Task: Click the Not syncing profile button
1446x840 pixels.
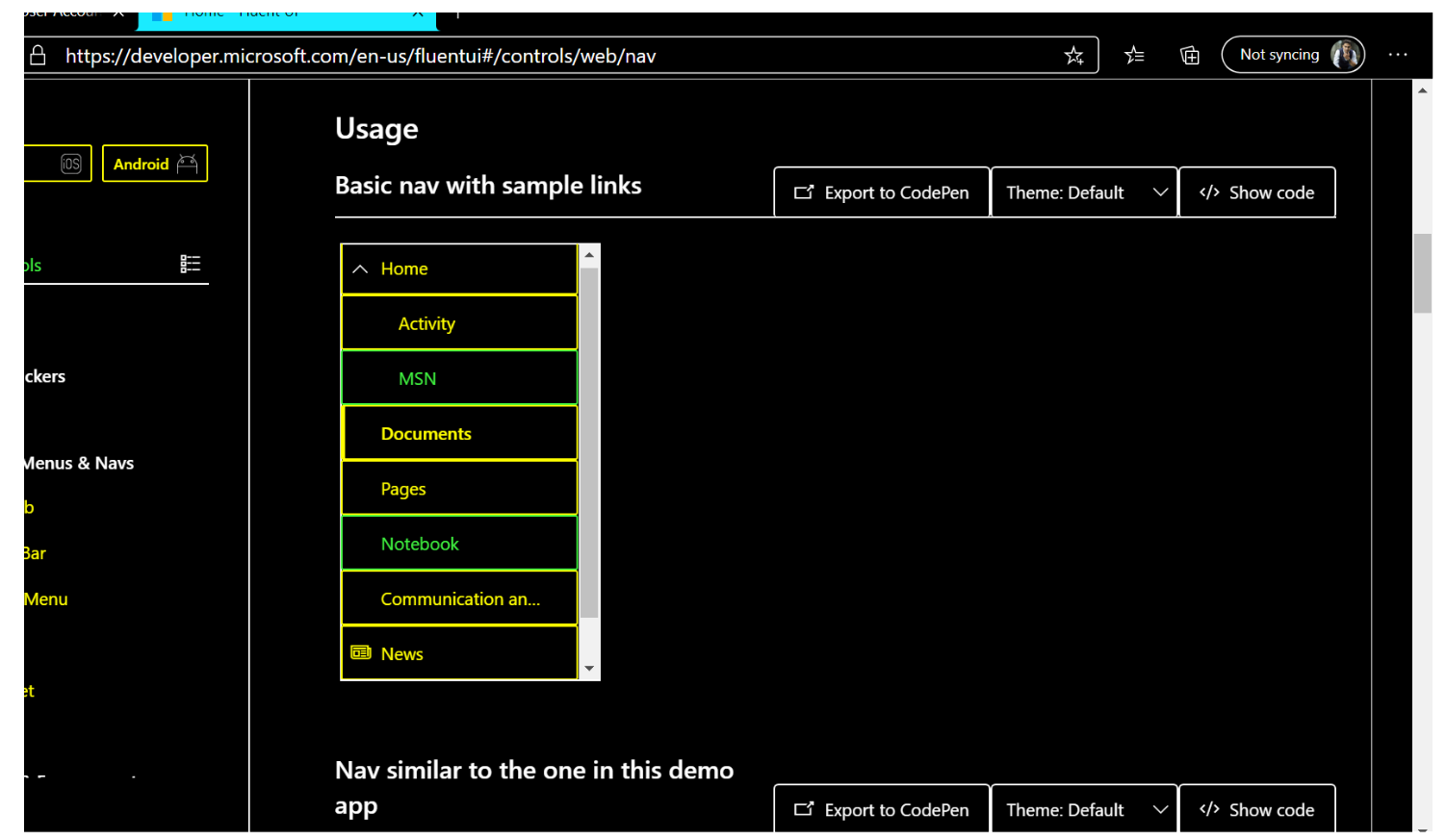Action: [x=1293, y=55]
